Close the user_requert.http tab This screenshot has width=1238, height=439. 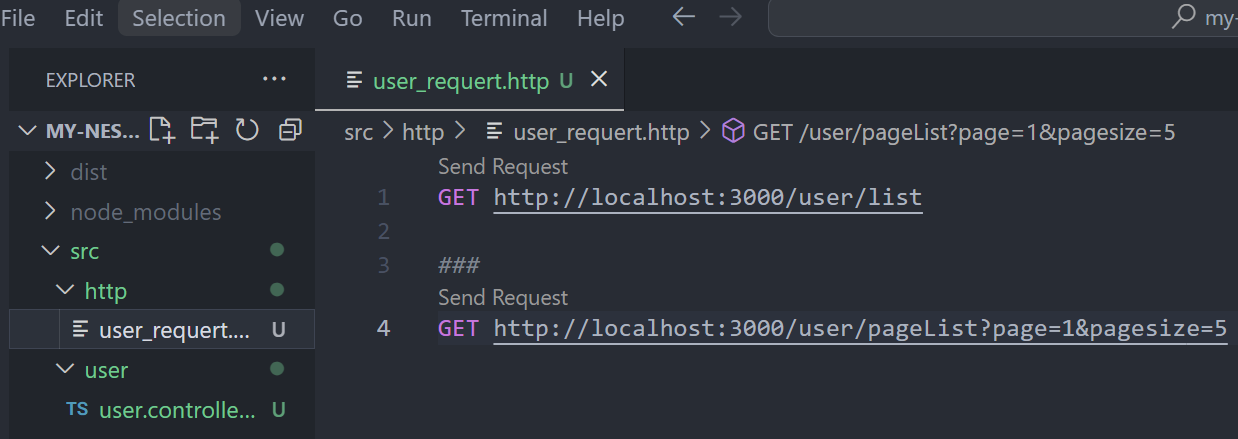[x=599, y=80]
